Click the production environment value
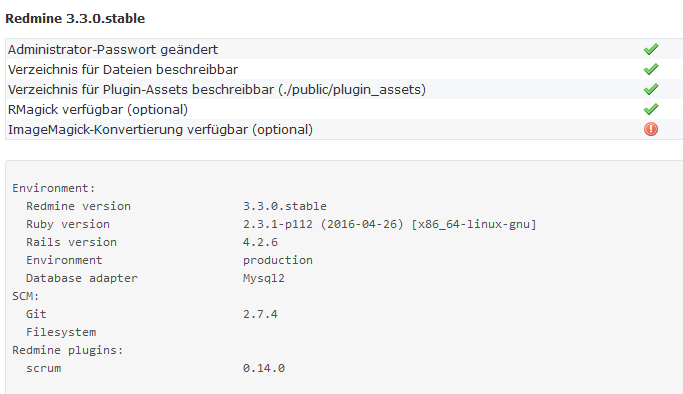The height and width of the screenshot is (394, 683). [277, 260]
